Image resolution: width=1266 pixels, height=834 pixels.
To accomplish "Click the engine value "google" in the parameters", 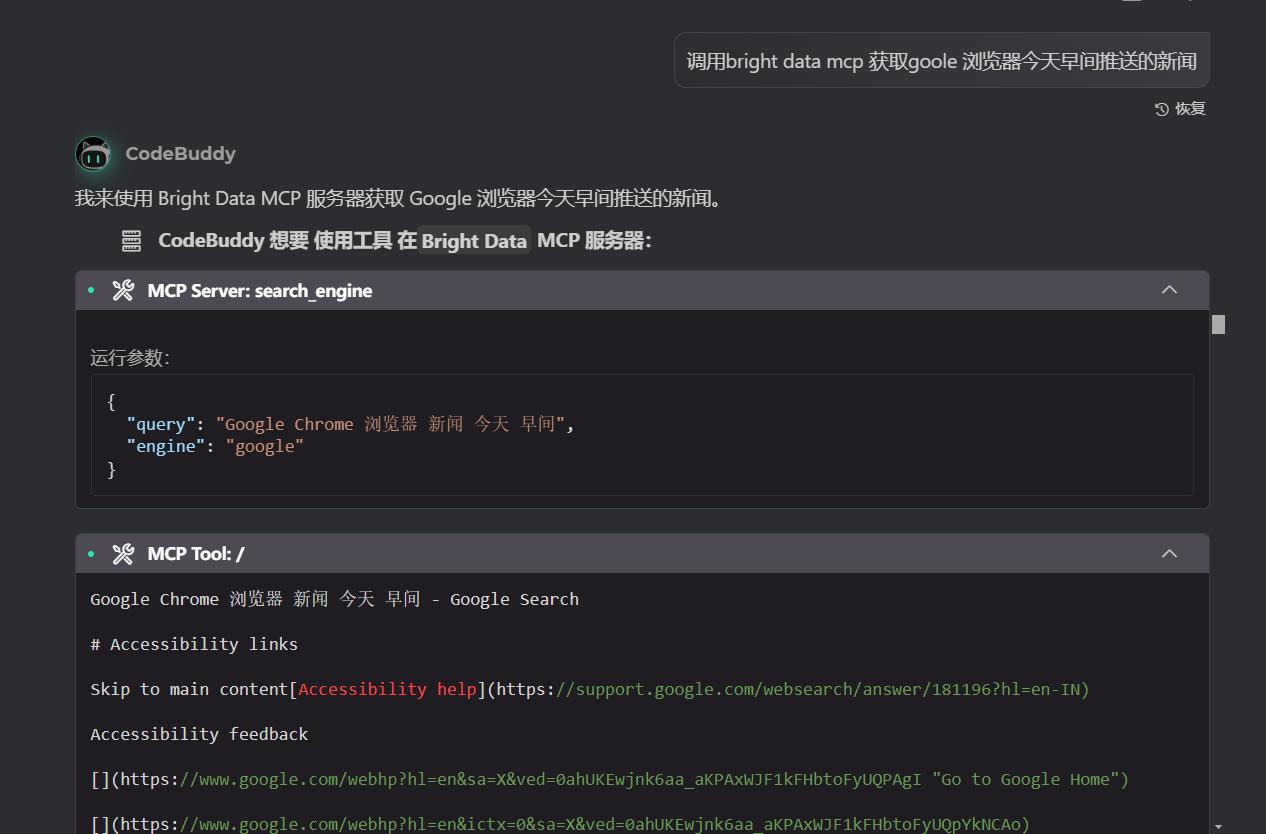I will [265, 446].
